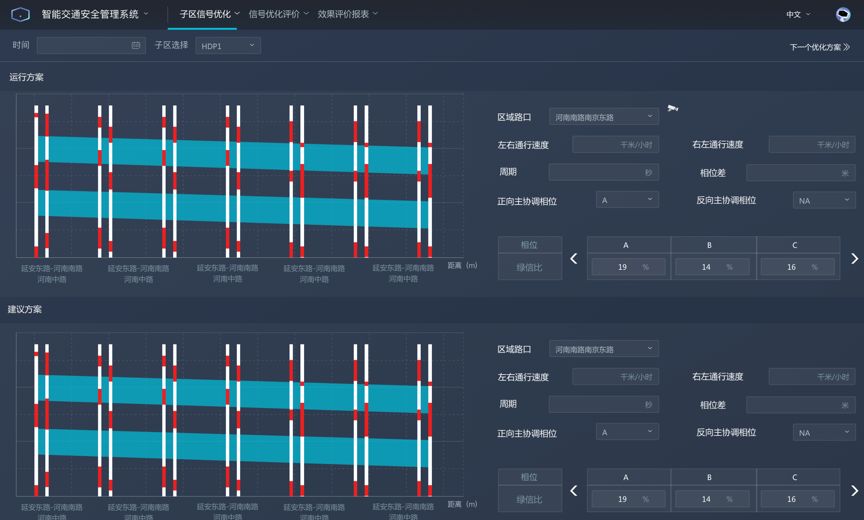
Task: Click 周期 input field in 建议方案
Action: tap(604, 404)
